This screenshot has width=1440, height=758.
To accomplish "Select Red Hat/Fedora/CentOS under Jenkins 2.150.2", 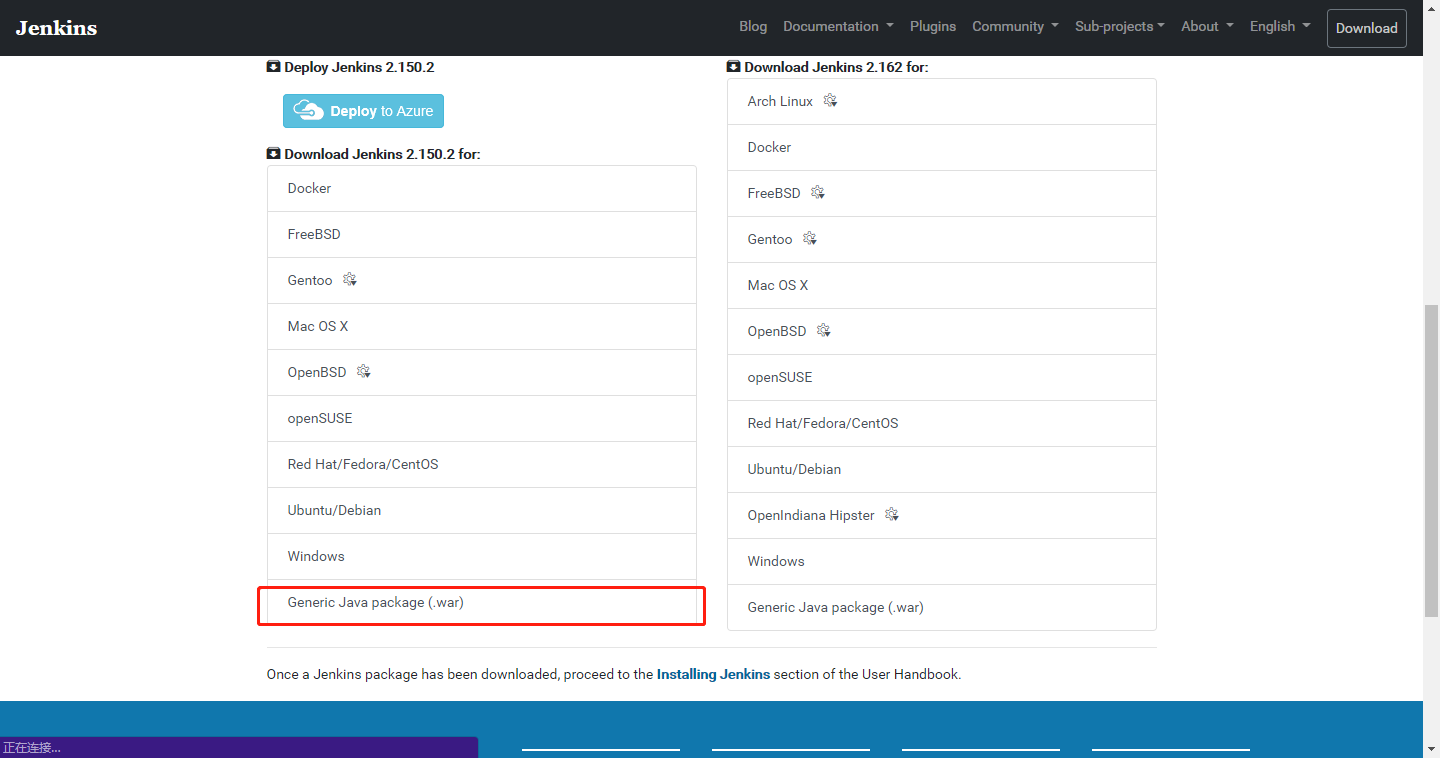I will 482,464.
